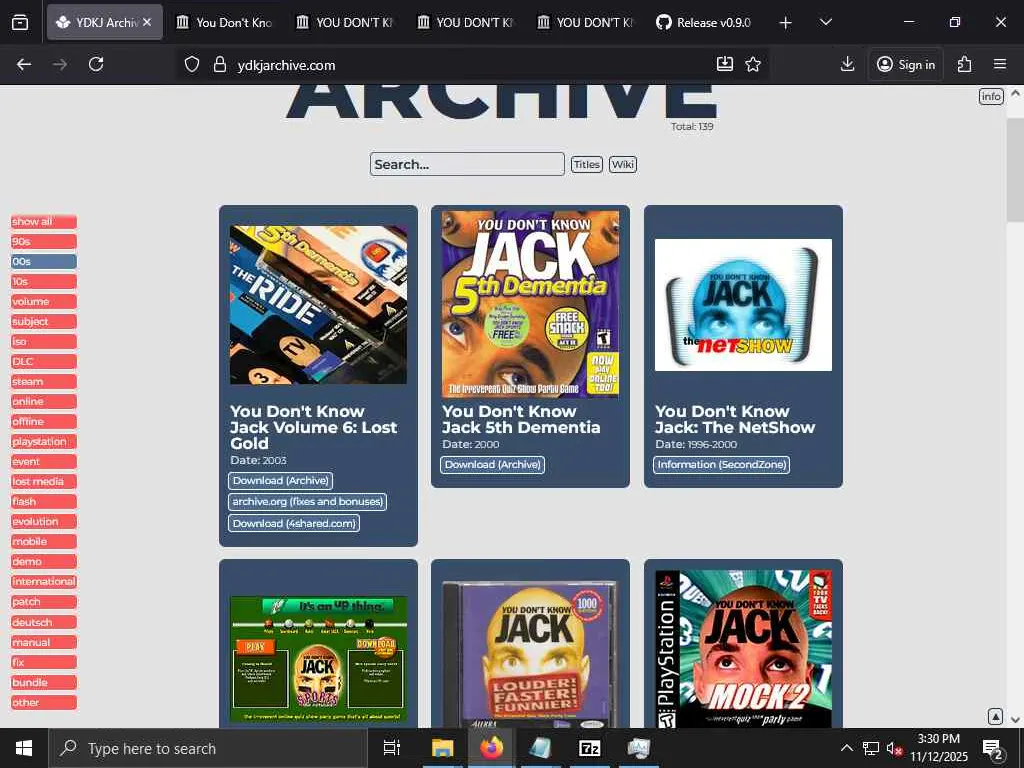This screenshot has height=768, width=1024.
Task: Open the info button at top right
Action: [x=991, y=97]
